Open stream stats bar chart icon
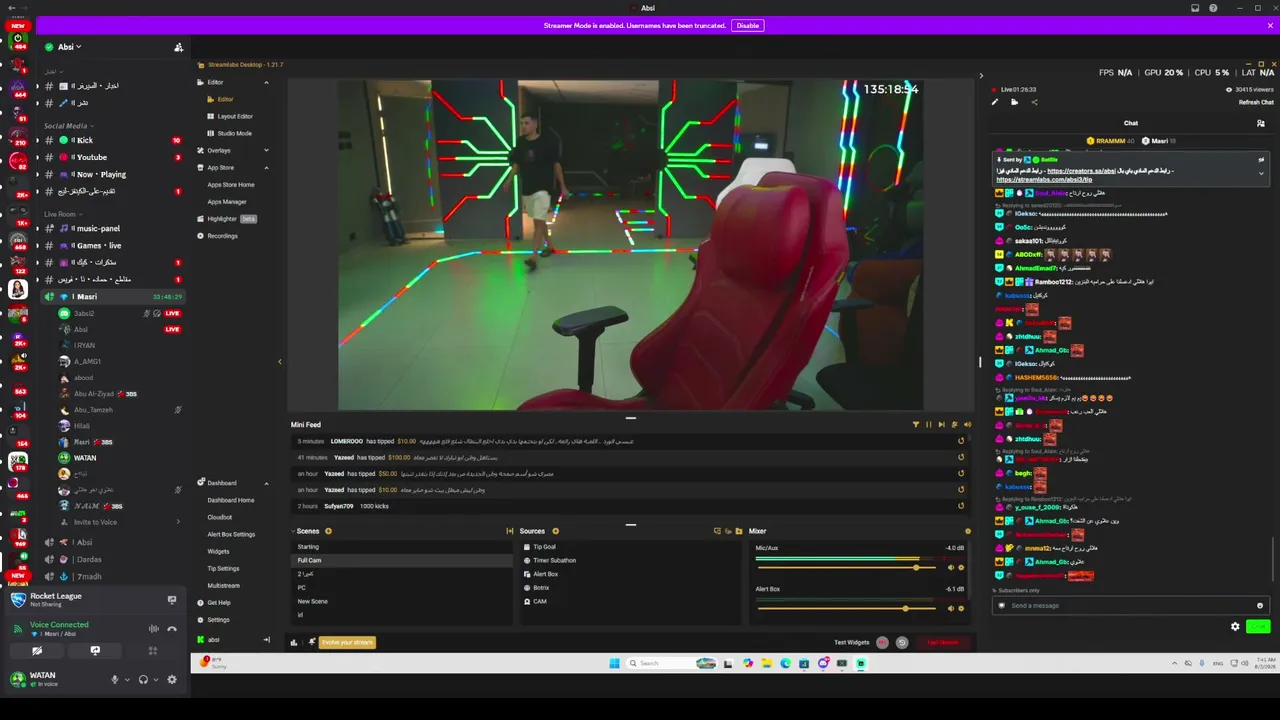The image size is (1280, 720). (293, 642)
